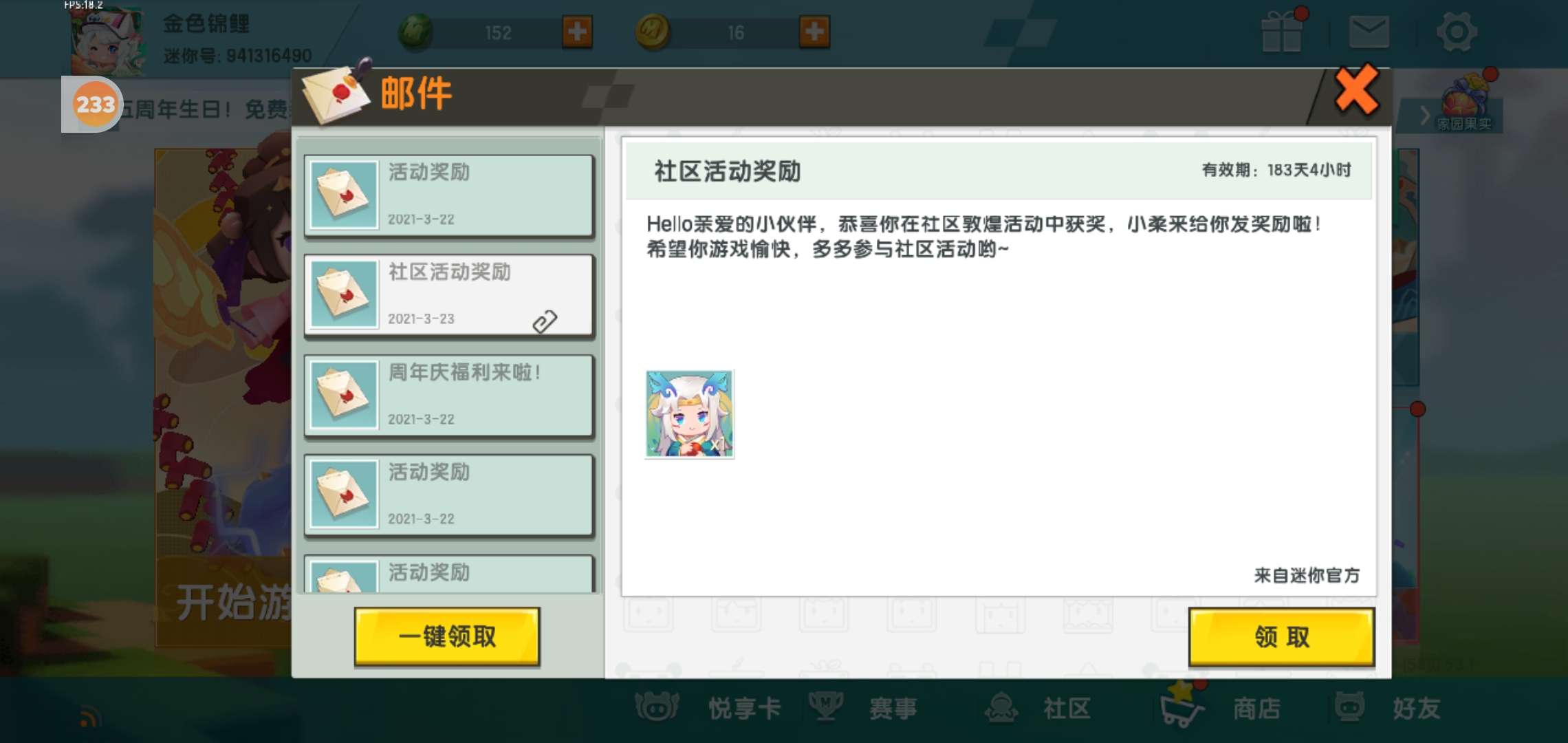Open the 好友 friends tab
Screen dimensions: 1568x743
pos(1388,708)
